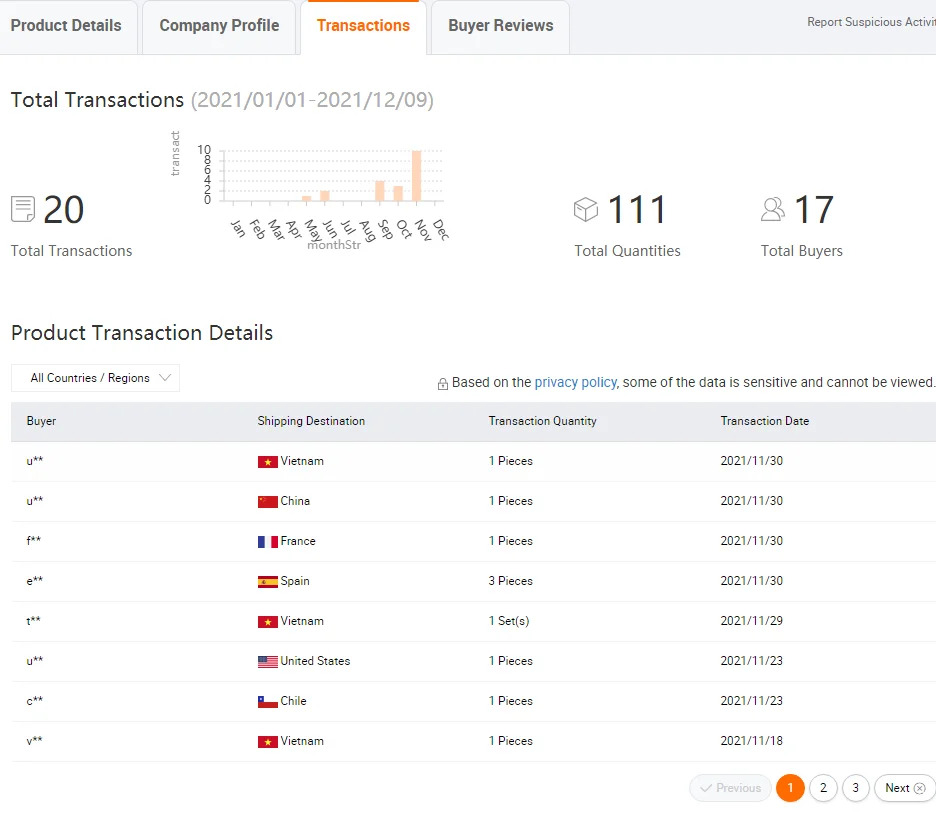Screen dimensions: 936x814
Task: Go to page 2 of transactions
Action: point(823,788)
